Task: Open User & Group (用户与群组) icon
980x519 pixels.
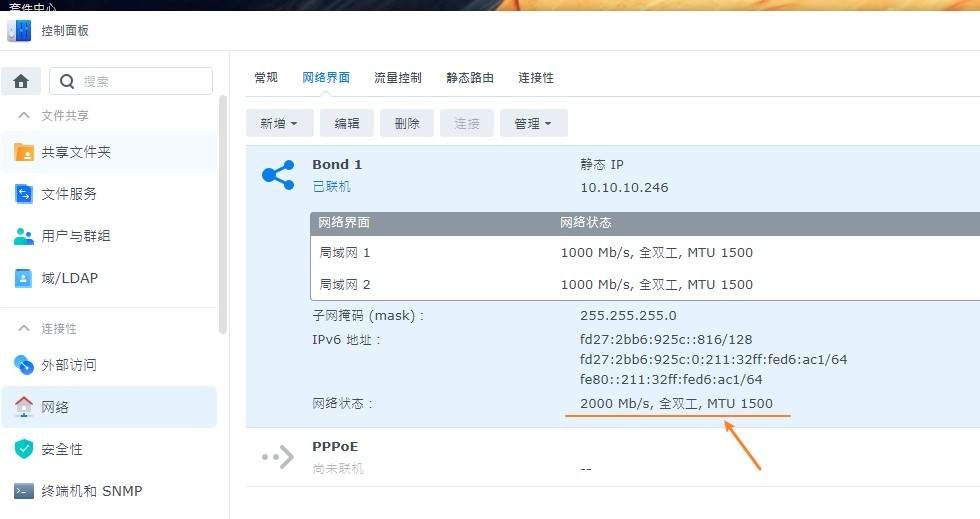Action: [24, 236]
